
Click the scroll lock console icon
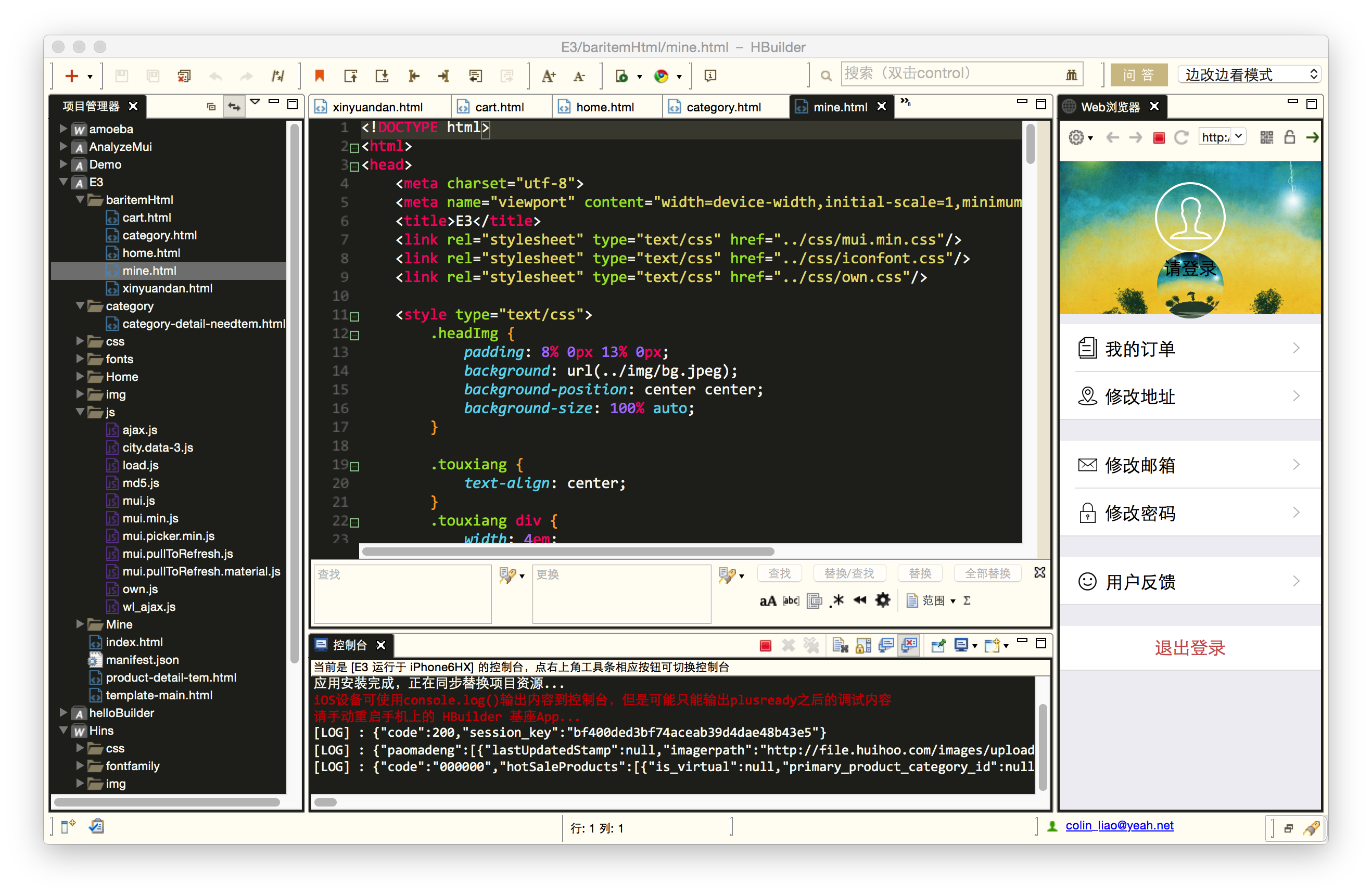863,645
